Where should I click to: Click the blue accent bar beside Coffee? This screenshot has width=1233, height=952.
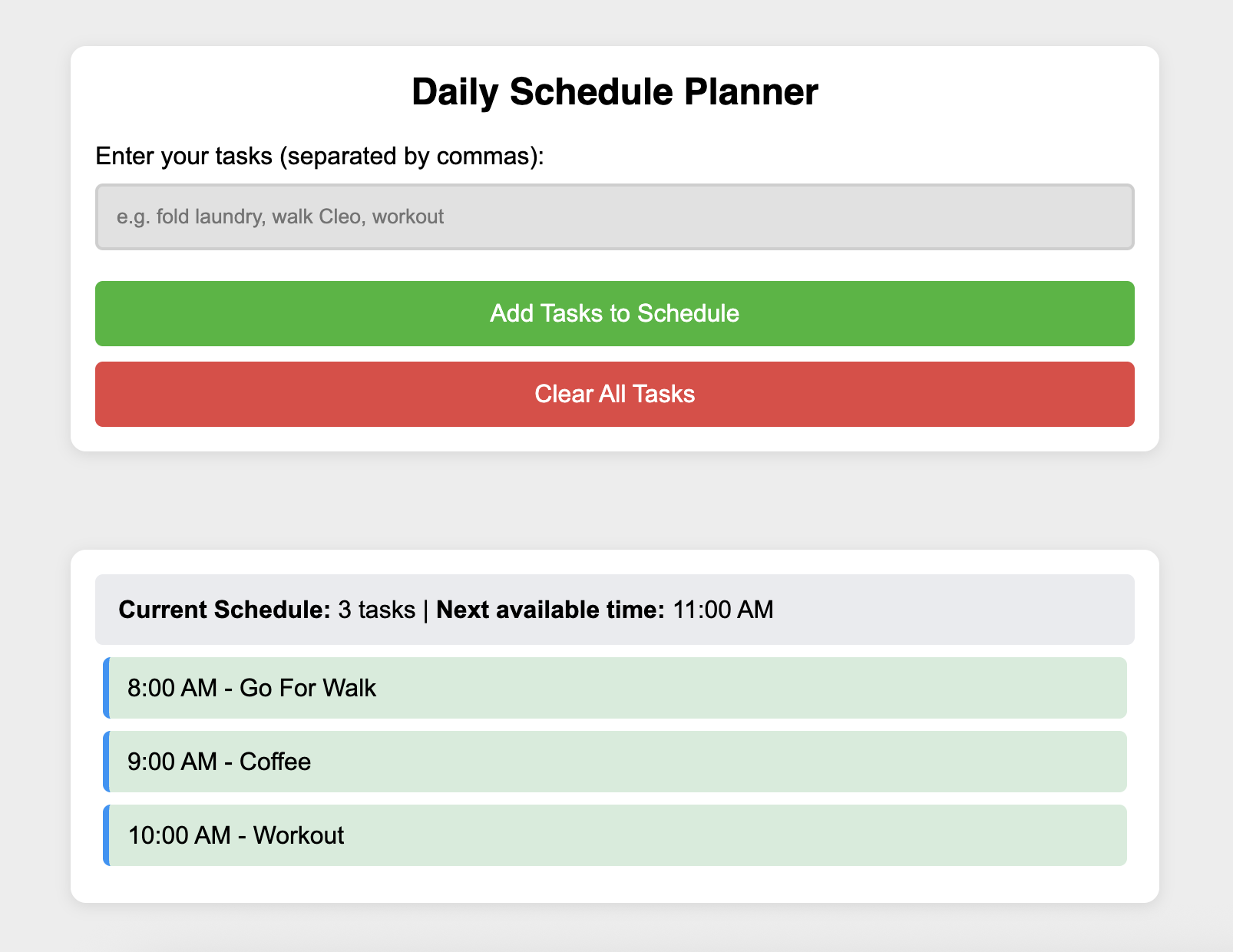[x=106, y=762]
